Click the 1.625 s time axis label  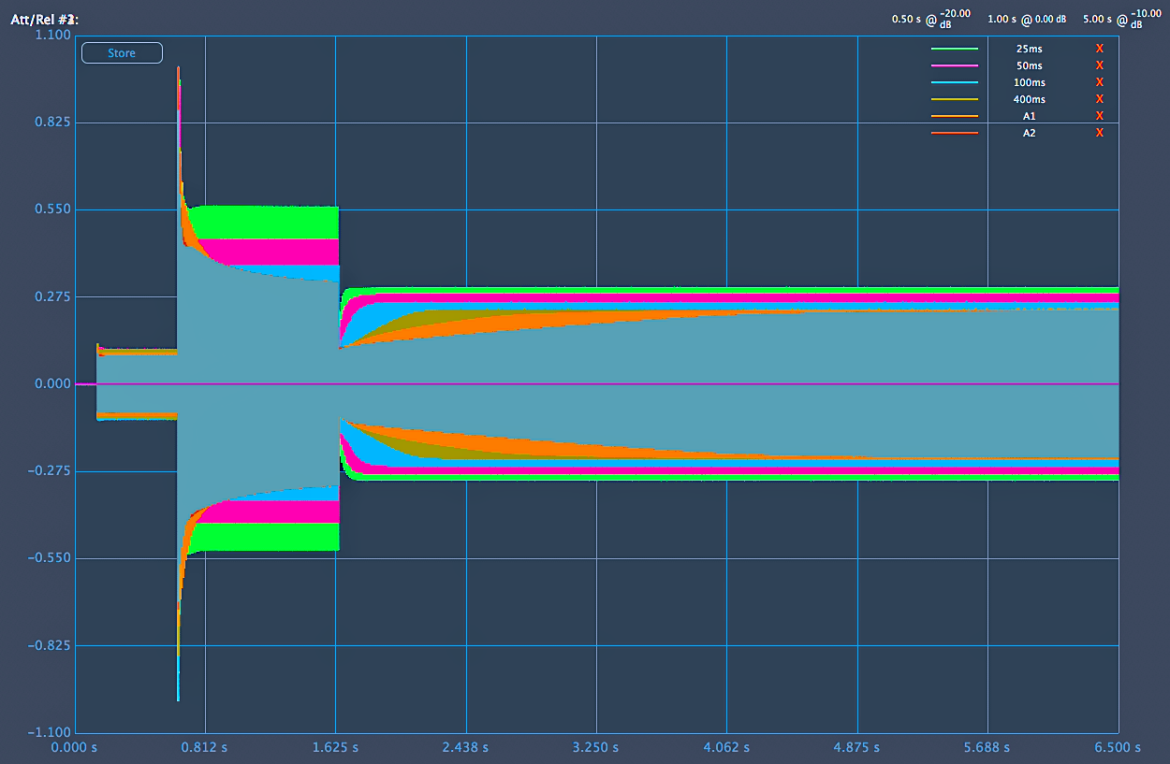point(335,748)
